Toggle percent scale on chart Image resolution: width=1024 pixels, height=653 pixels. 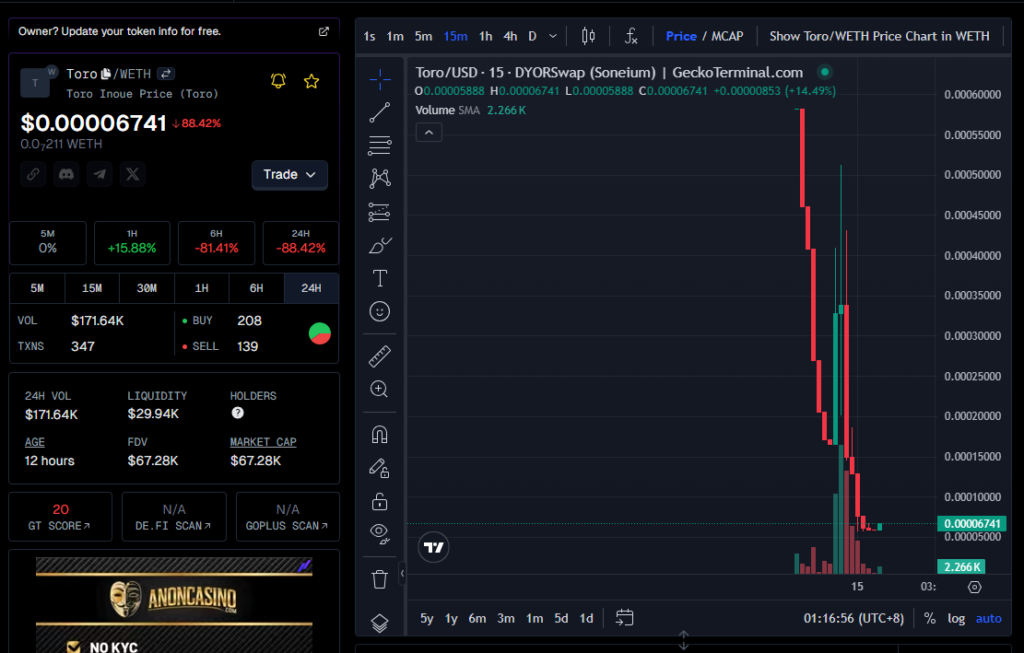click(x=929, y=618)
